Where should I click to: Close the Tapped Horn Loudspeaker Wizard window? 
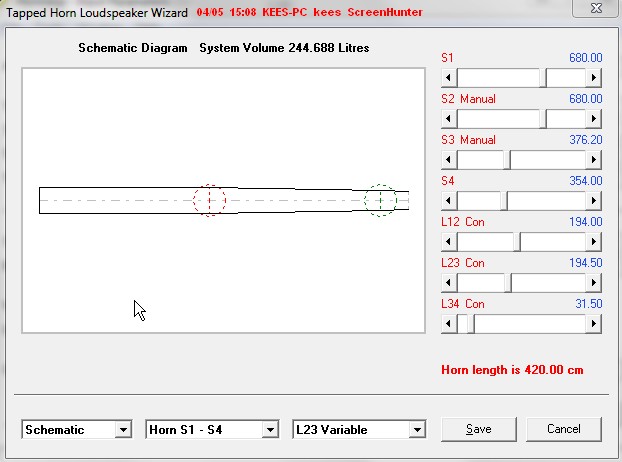click(596, 8)
